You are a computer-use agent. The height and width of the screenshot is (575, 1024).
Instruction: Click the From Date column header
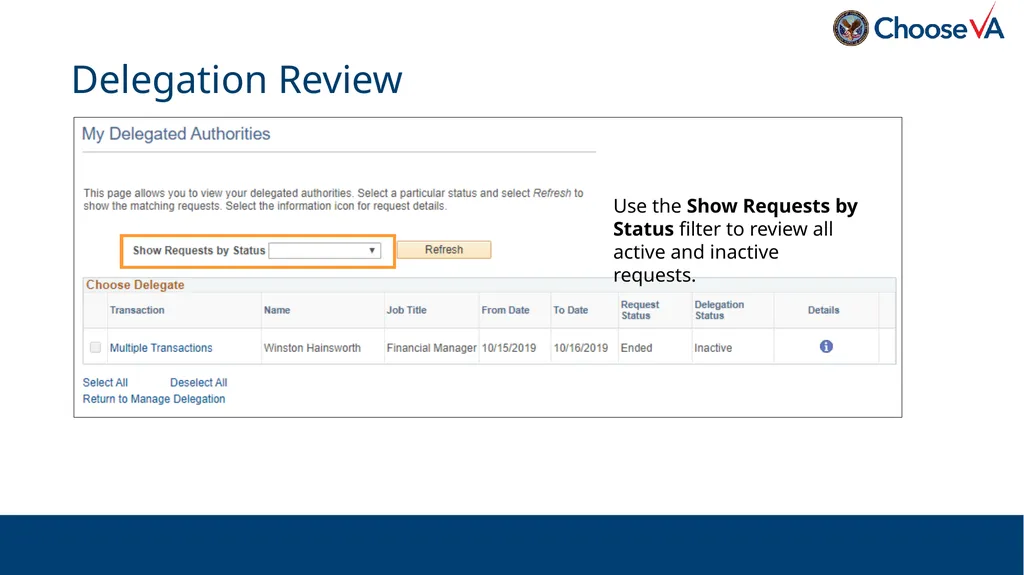[x=505, y=310]
